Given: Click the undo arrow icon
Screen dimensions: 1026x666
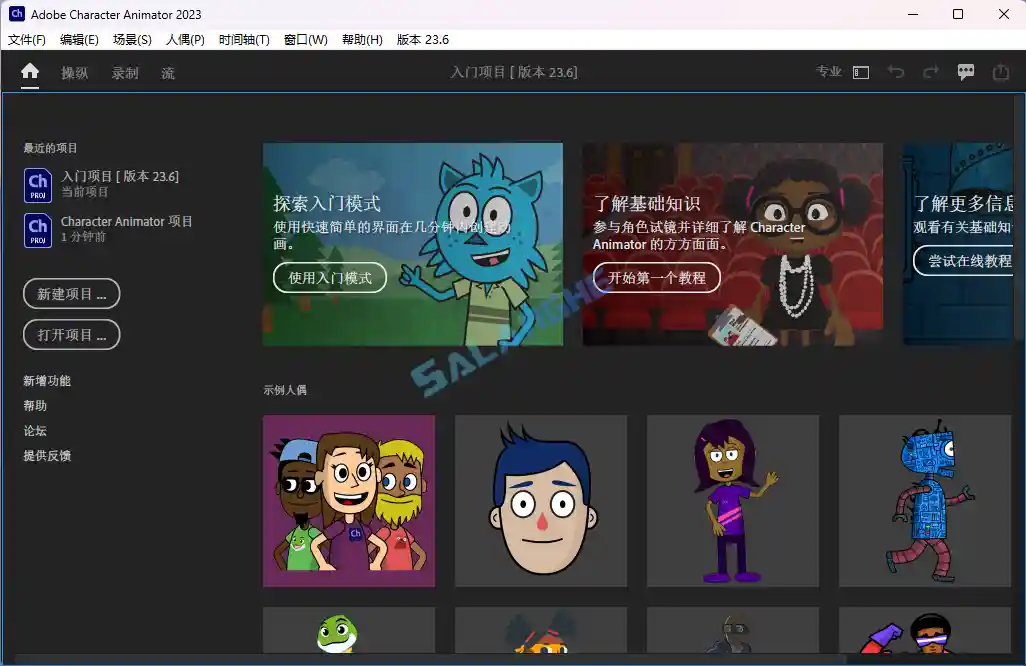Looking at the screenshot, I should tap(896, 72).
